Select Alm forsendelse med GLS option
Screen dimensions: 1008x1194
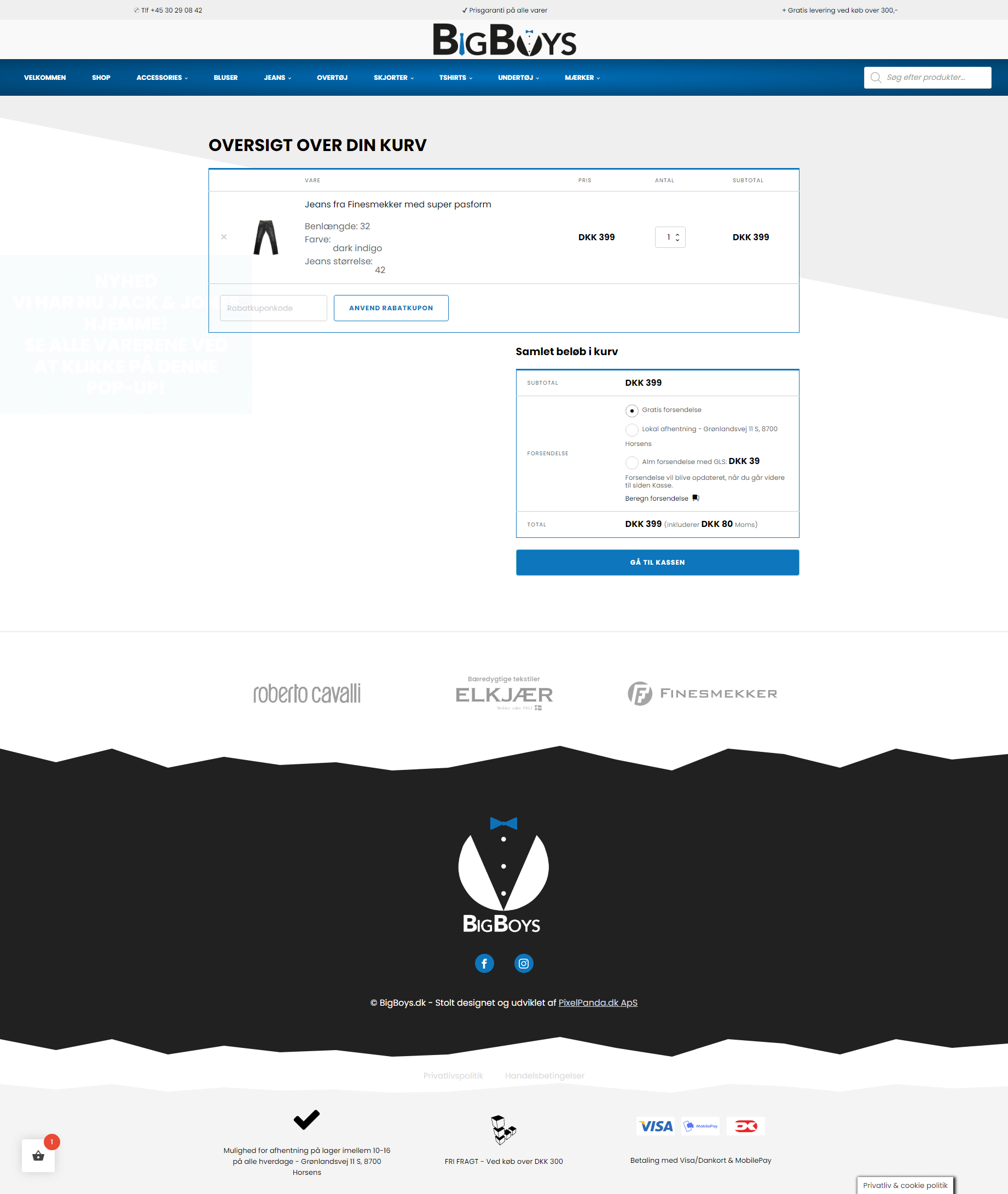pos(632,462)
